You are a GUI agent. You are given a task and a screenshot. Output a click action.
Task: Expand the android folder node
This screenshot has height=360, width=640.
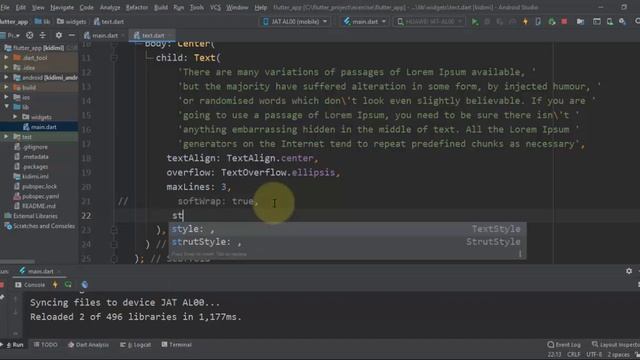(x=6, y=77)
